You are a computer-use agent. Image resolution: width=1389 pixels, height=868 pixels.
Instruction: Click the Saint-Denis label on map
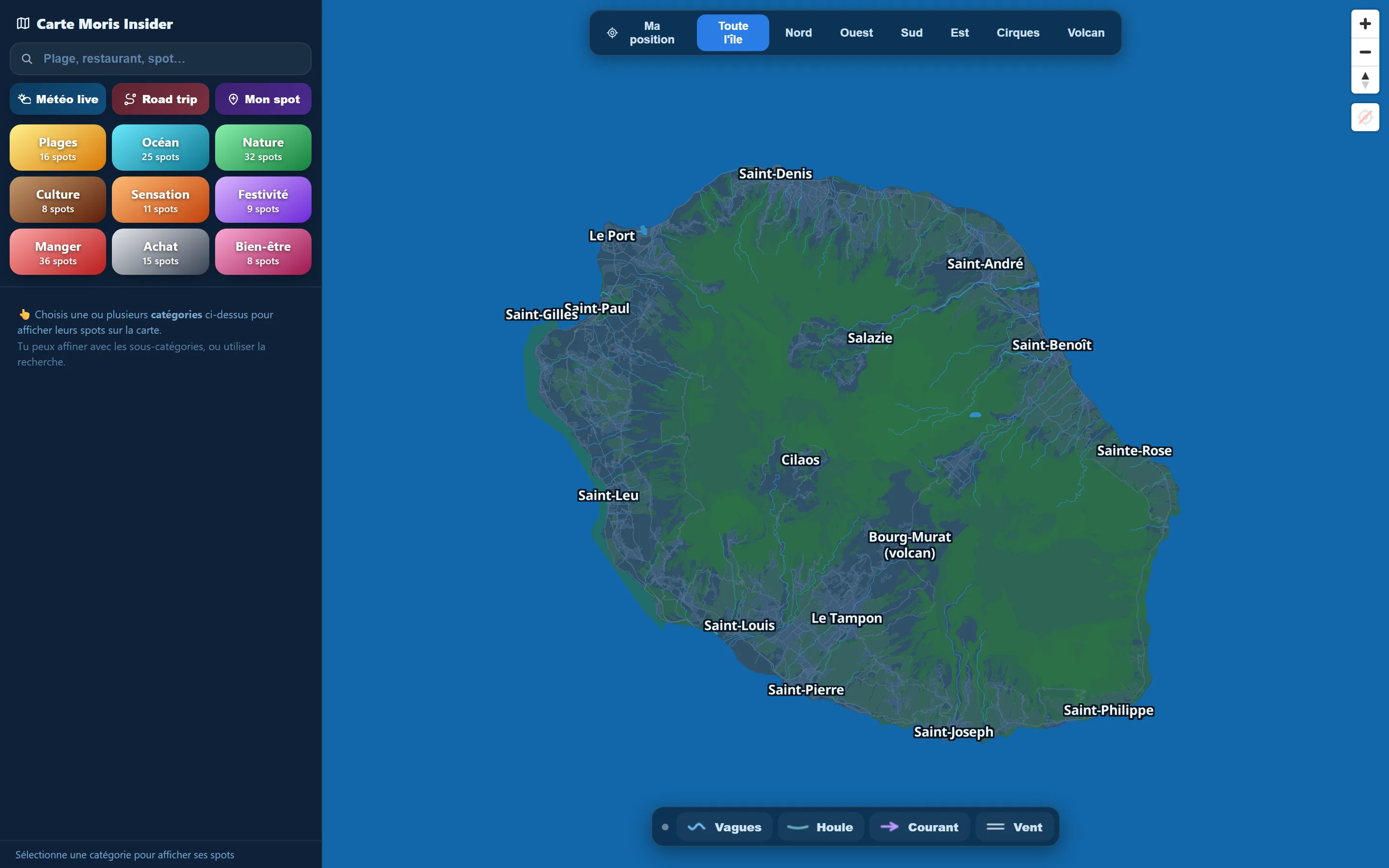(775, 174)
